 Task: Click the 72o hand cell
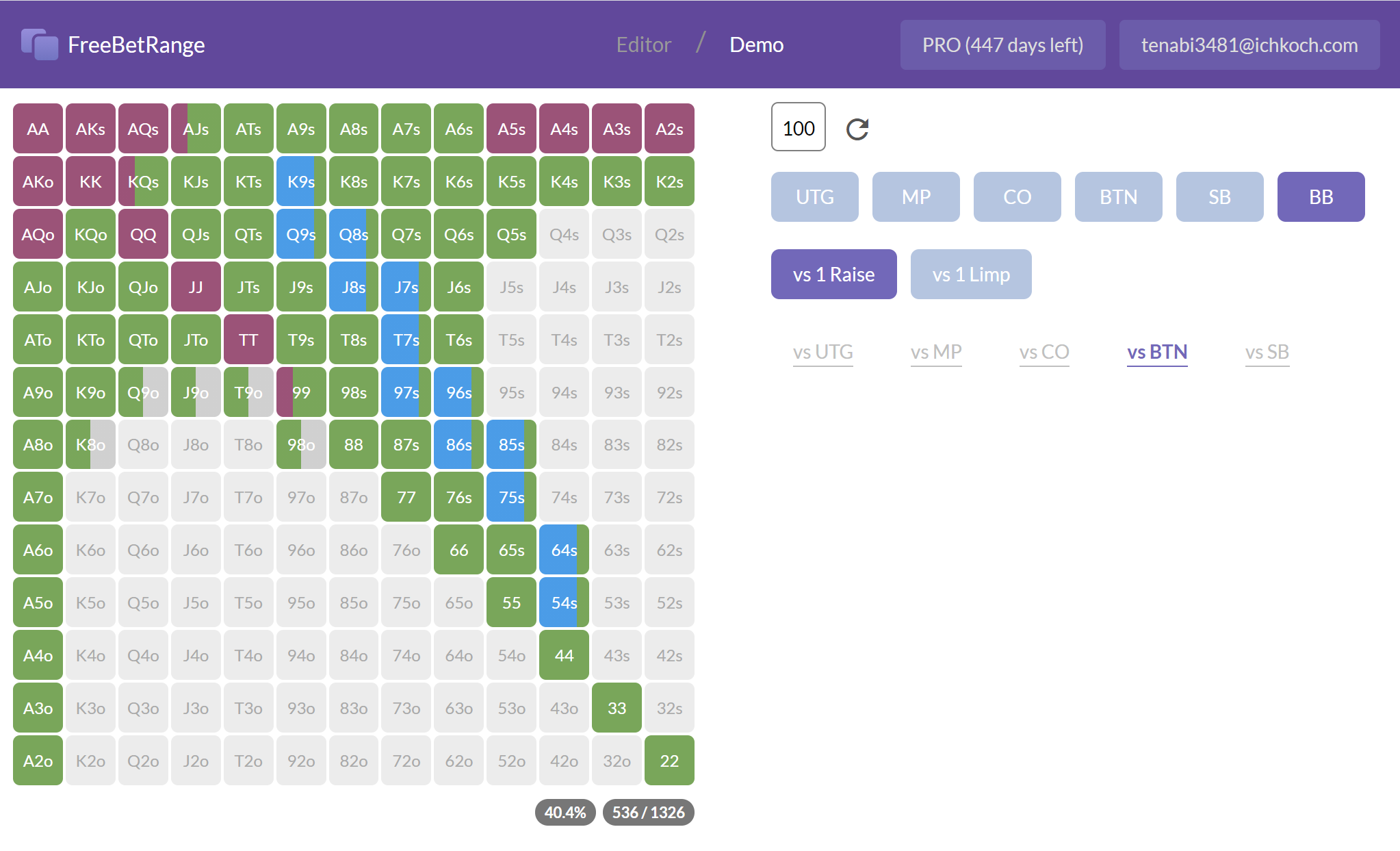[406, 761]
